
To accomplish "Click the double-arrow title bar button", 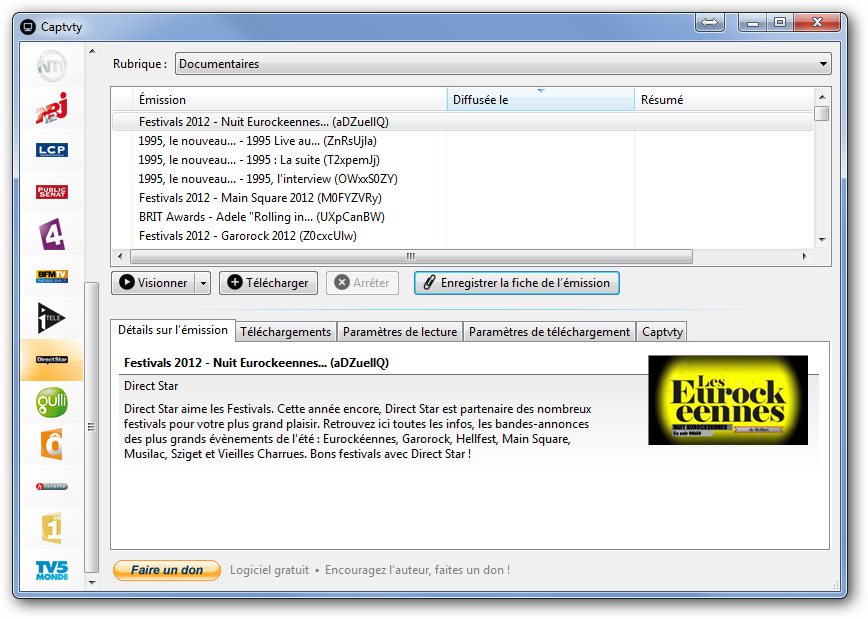I will click(x=709, y=23).
